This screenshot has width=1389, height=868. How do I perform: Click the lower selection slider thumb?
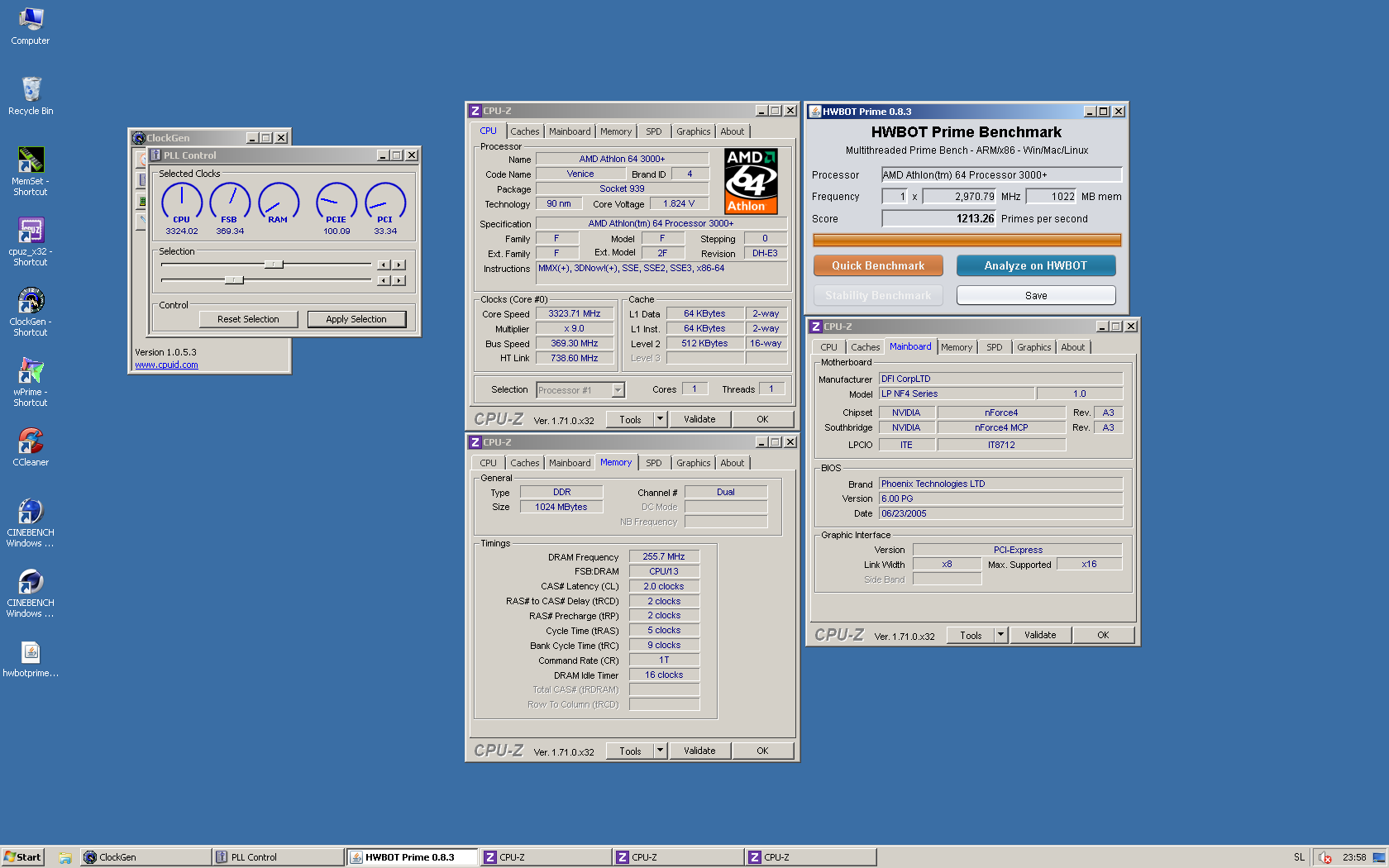[x=235, y=280]
